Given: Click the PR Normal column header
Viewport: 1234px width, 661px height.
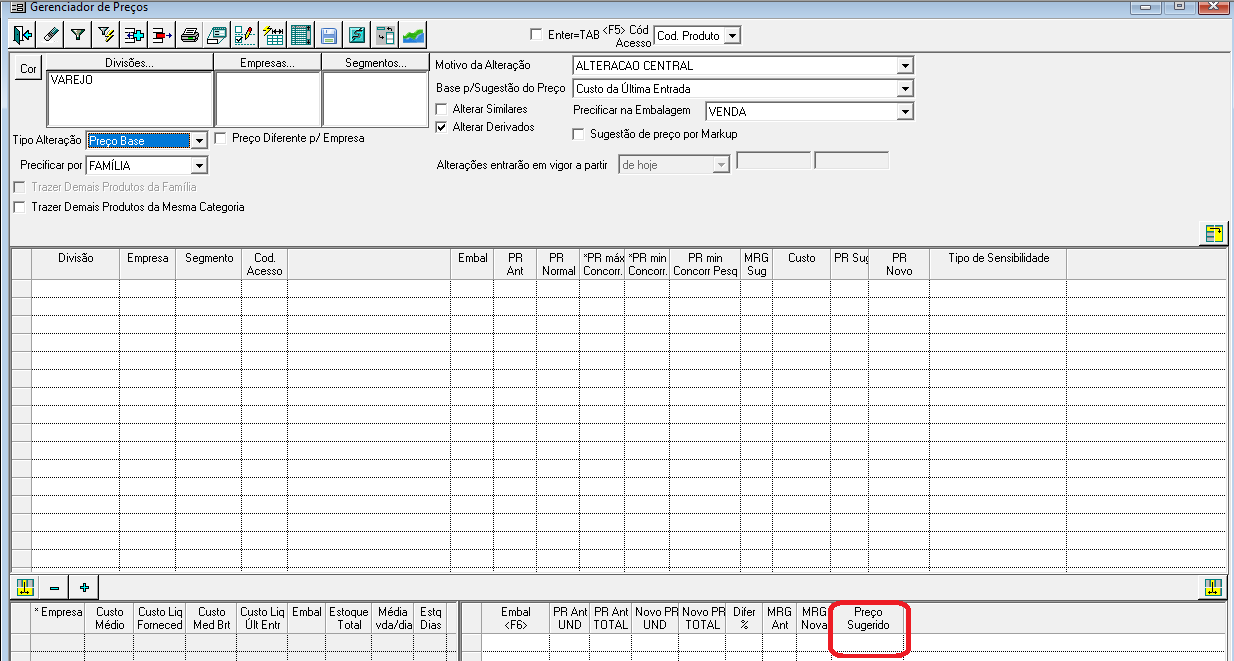Looking at the screenshot, I should click(x=558, y=264).
